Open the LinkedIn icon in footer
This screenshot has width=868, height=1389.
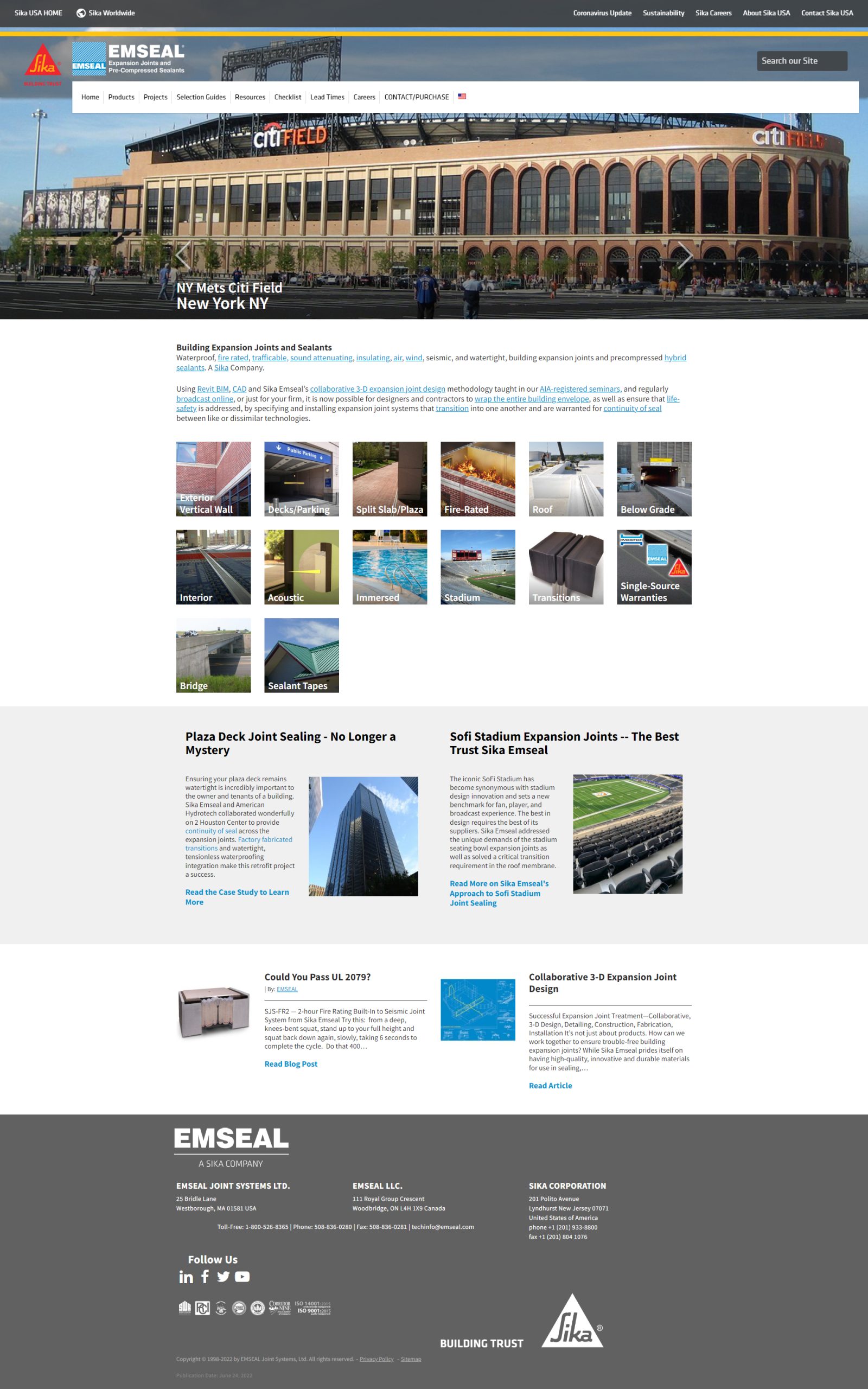pos(186,1277)
